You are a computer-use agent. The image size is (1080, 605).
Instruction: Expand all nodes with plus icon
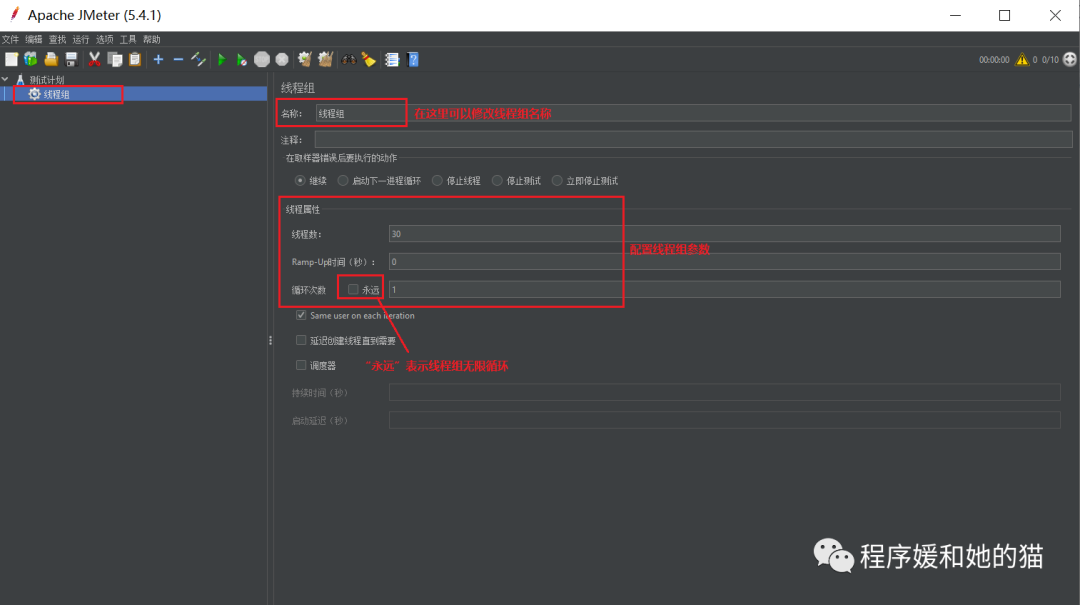pos(158,59)
